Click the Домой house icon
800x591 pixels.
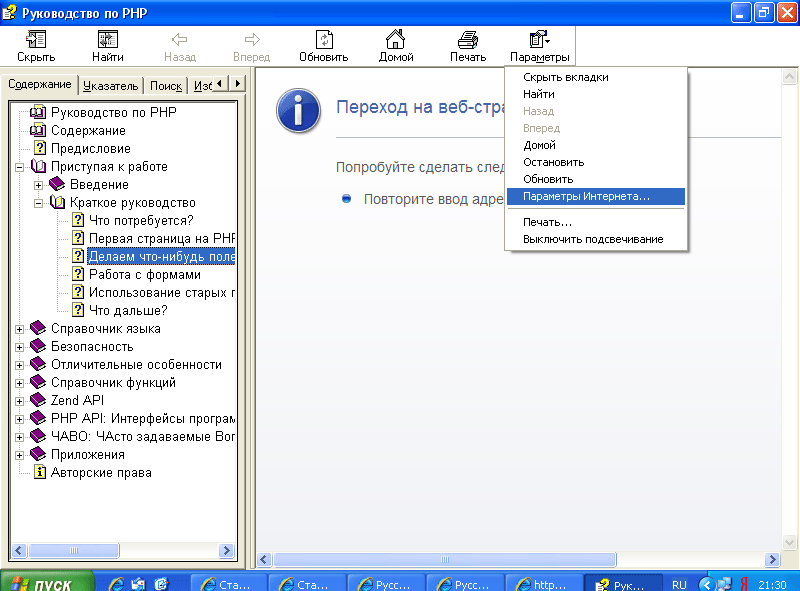click(395, 39)
